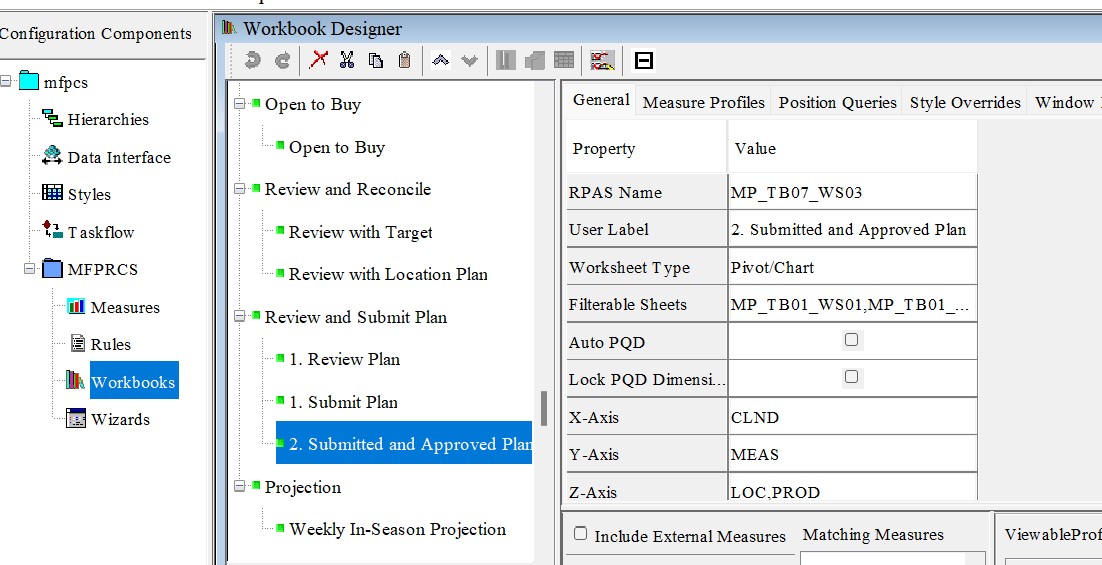Open the Position Queries tab
Viewport: 1102px width, 565px height.
[x=837, y=102]
